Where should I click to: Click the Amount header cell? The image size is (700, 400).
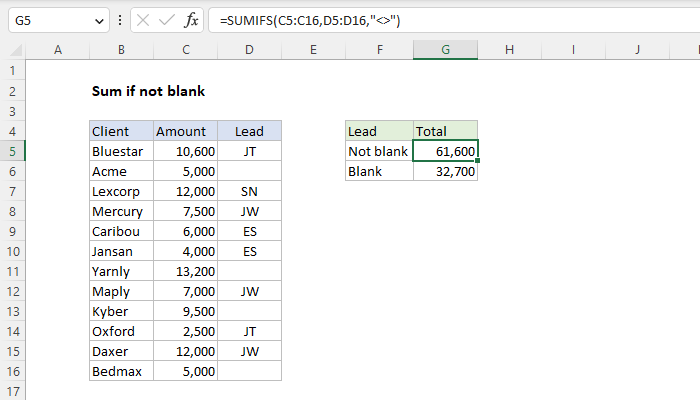coord(186,131)
